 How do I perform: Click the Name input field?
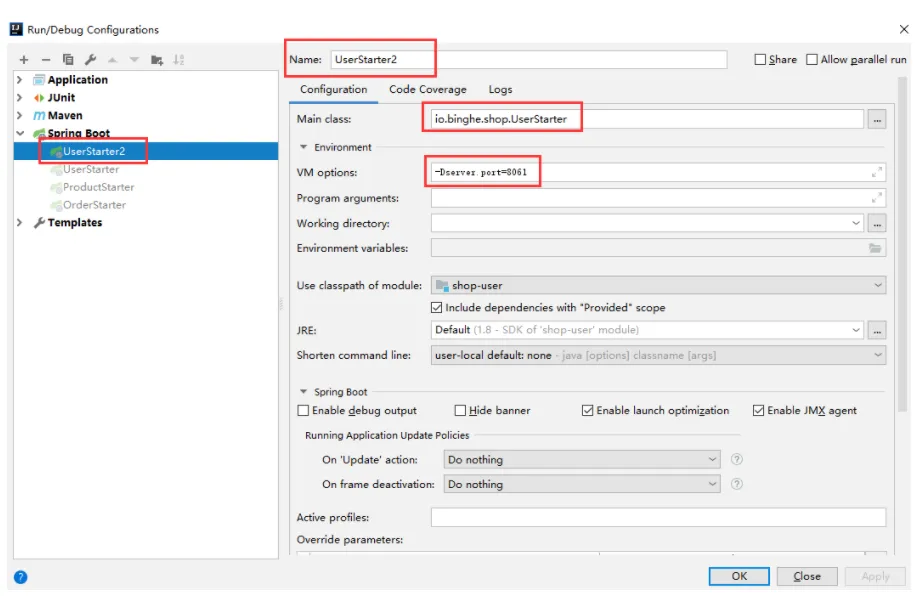point(529,60)
